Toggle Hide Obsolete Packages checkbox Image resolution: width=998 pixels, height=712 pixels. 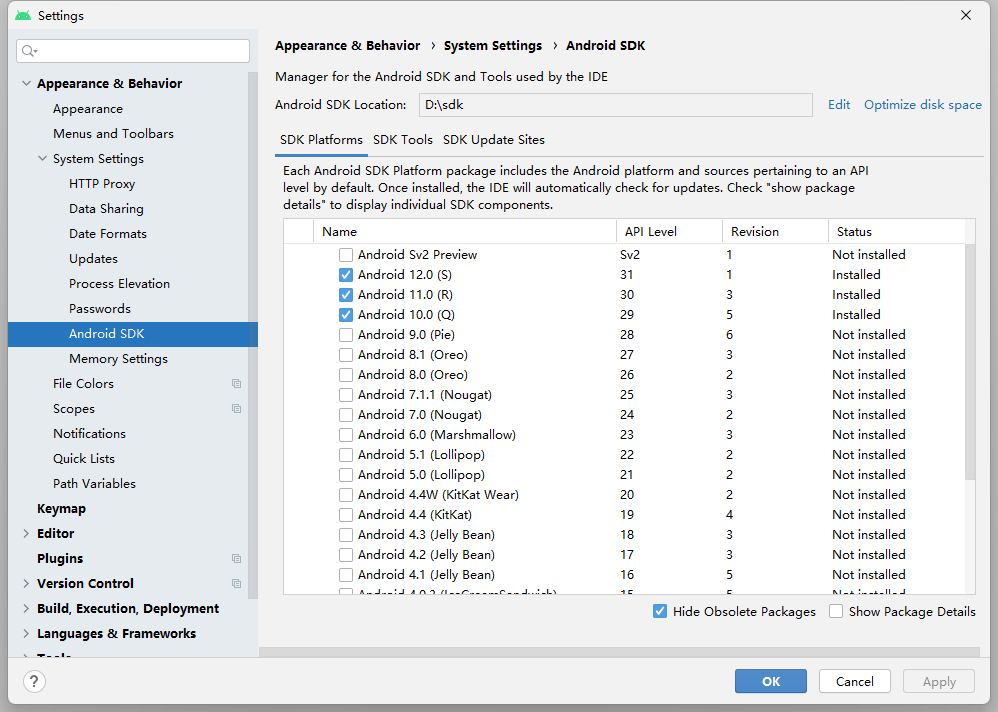tap(660, 611)
